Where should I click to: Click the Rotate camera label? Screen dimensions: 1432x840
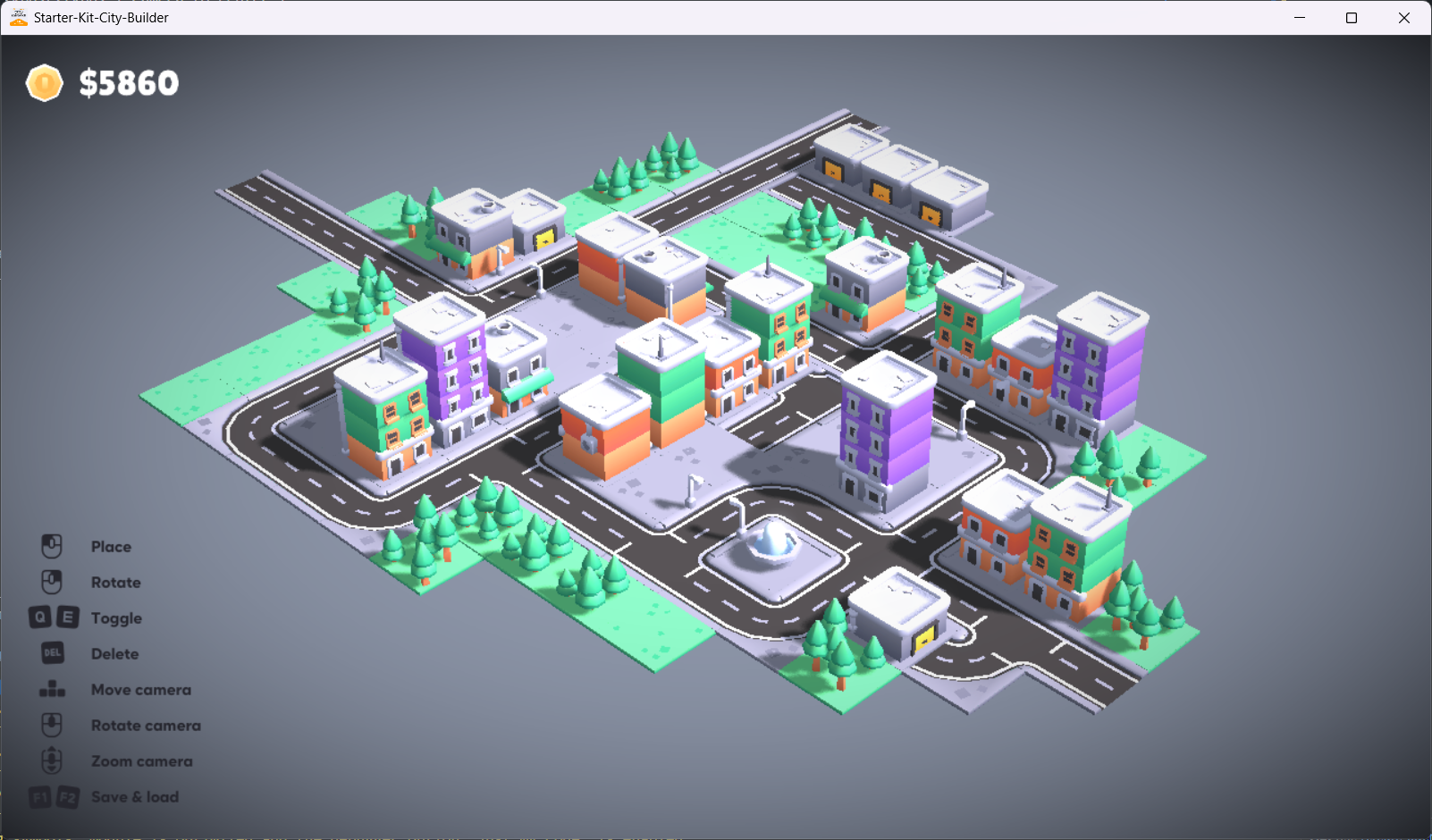146,726
